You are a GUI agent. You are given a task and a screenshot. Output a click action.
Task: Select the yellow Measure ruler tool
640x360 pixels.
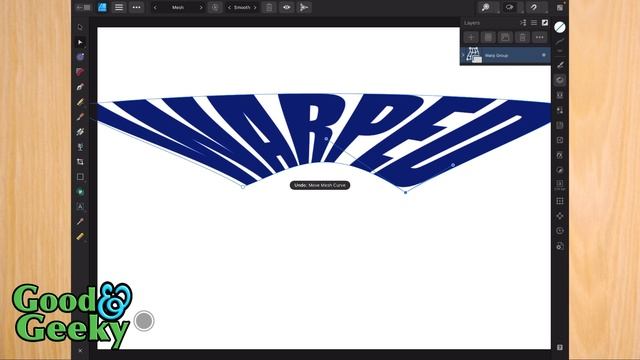tap(80, 237)
